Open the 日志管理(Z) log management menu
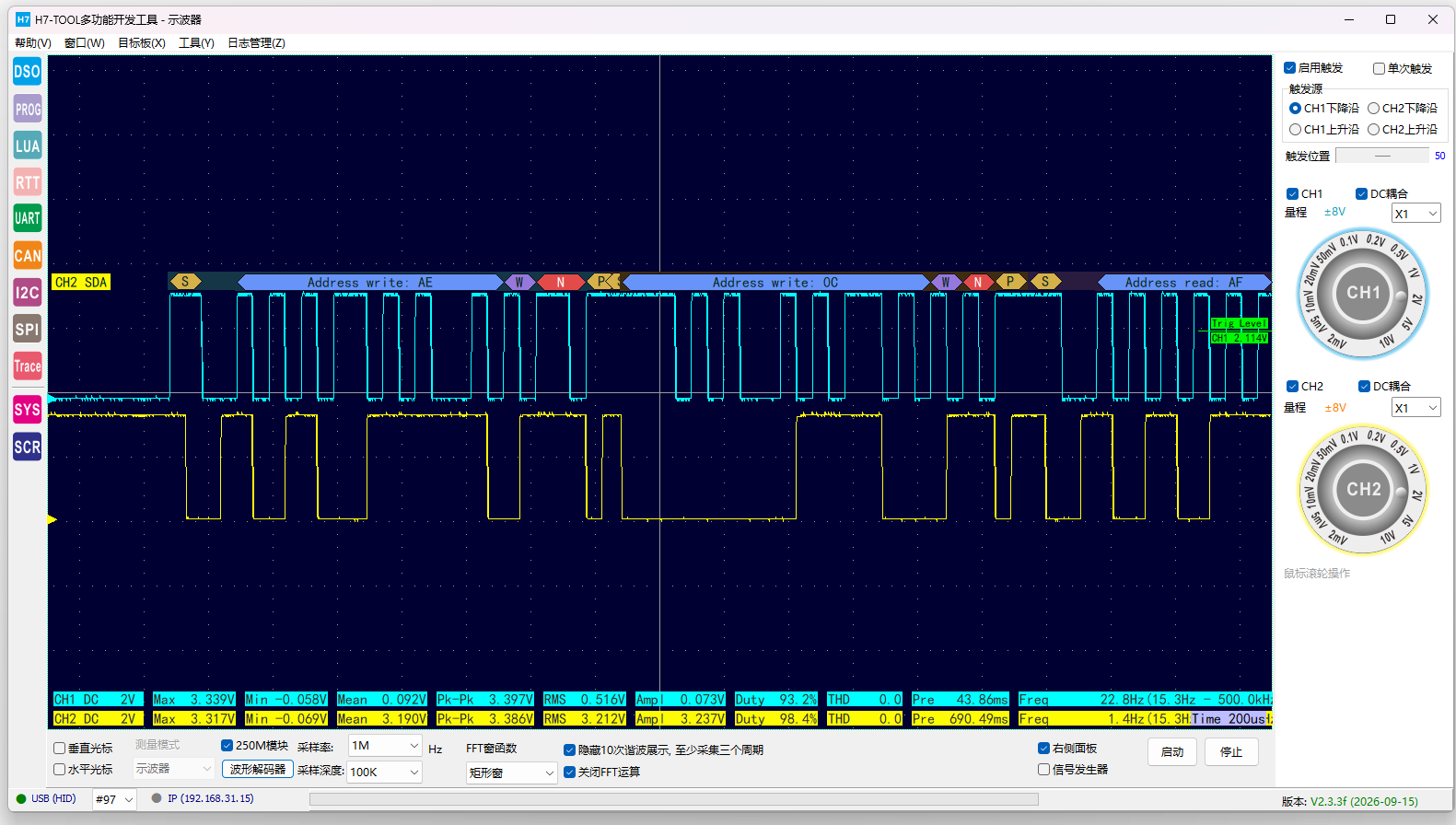This screenshot has height=825, width=1456. 256,43
